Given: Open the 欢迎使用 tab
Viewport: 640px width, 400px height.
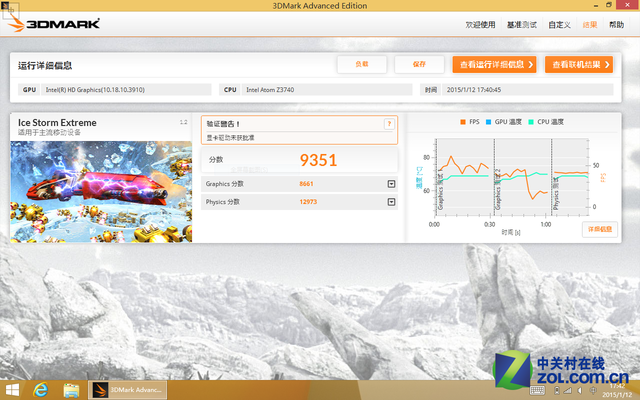Looking at the screenshot, I should click(480, 25).
